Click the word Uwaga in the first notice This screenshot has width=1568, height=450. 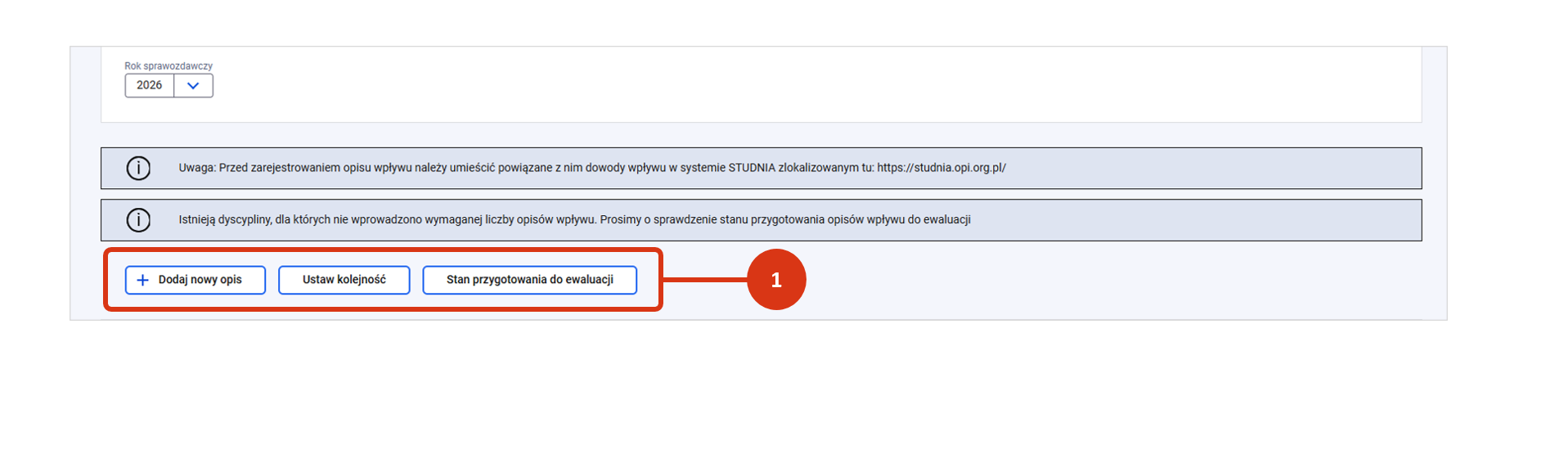click(196, 168)
